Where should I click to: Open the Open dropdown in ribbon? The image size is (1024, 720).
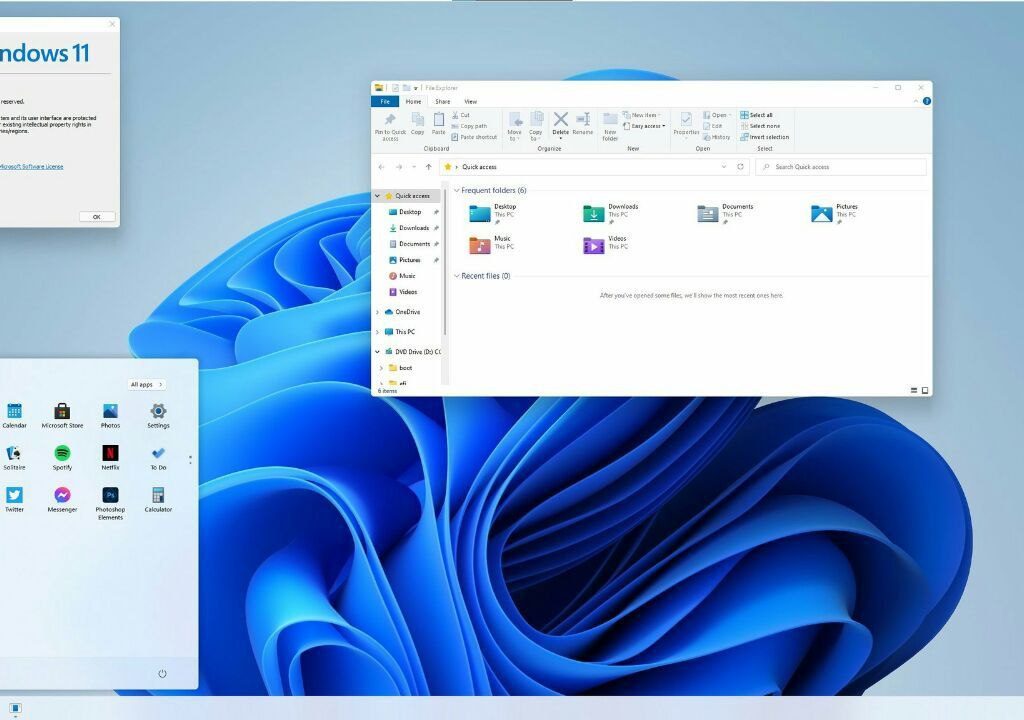[718, 115]
